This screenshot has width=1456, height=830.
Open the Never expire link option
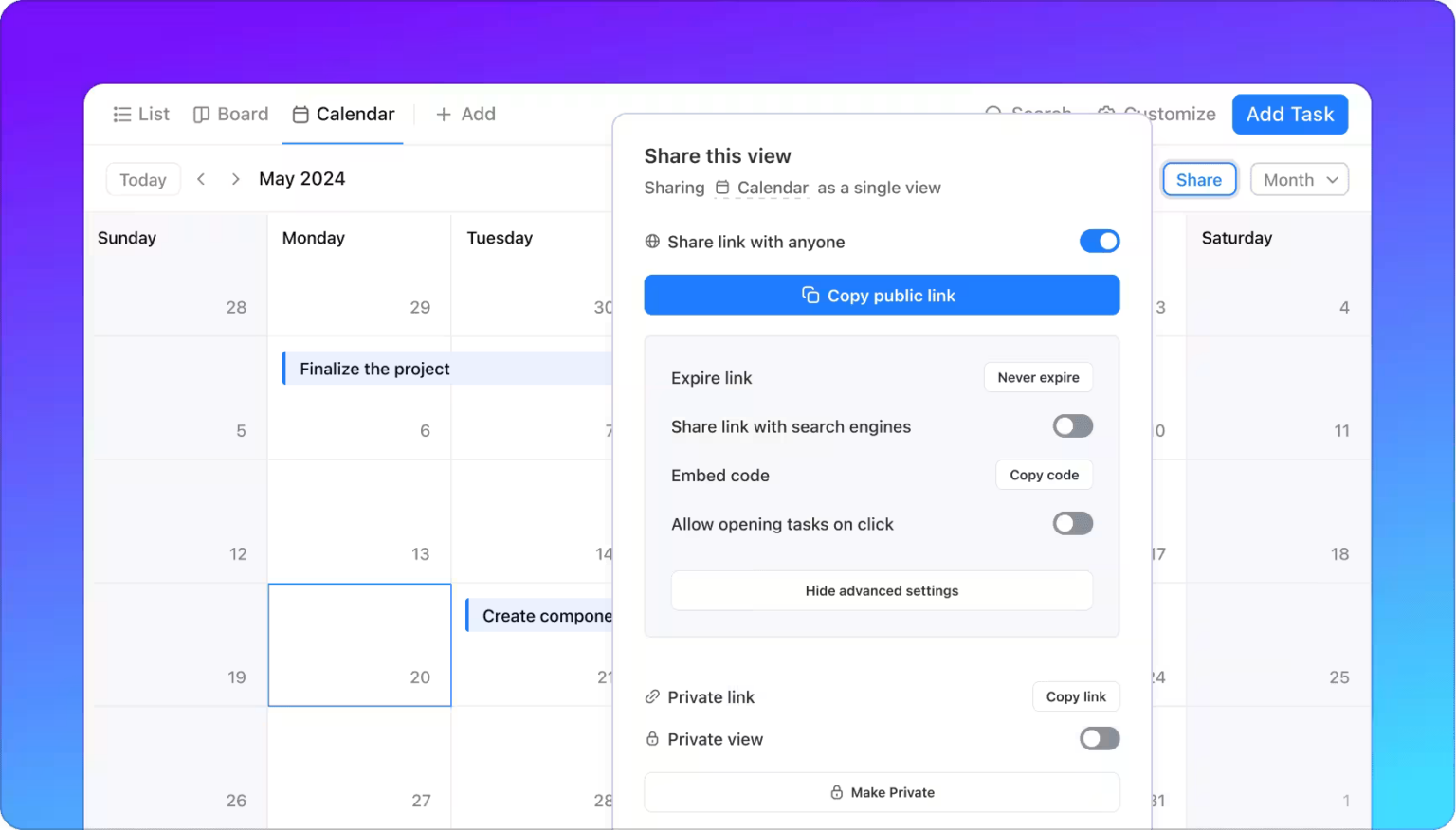(1038, 377)
